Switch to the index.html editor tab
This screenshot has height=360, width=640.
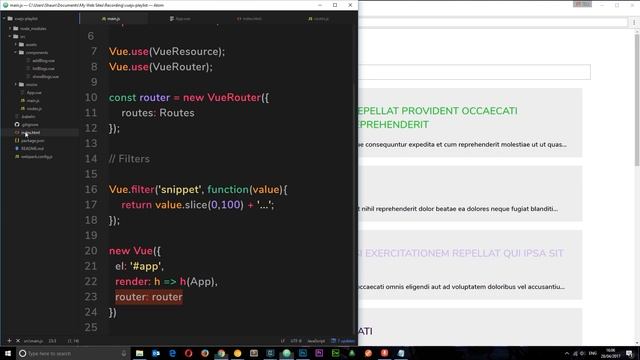(249, 19)
